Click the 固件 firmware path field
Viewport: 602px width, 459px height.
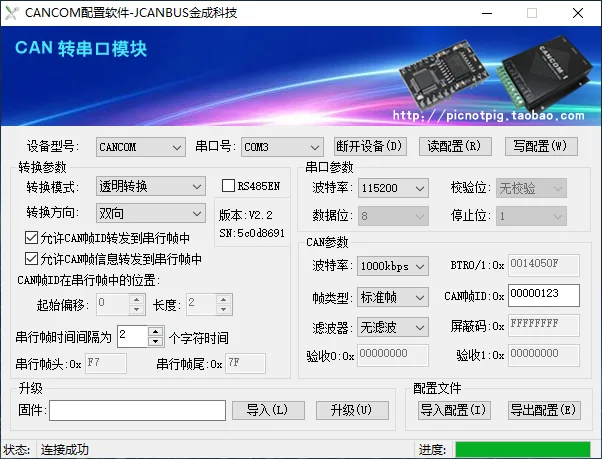tap(137, 410)
